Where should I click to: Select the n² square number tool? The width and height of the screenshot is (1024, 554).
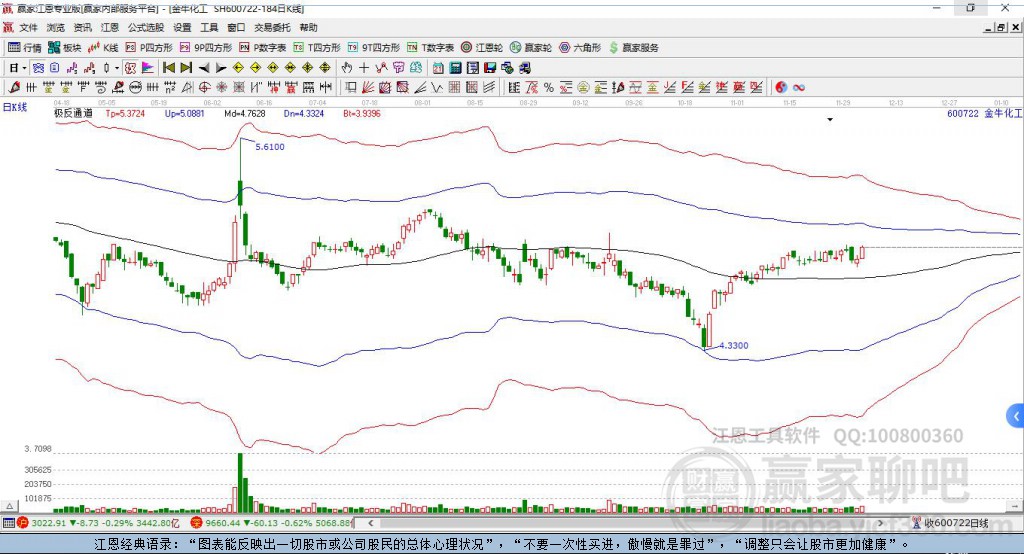click(x=170, y=88)
